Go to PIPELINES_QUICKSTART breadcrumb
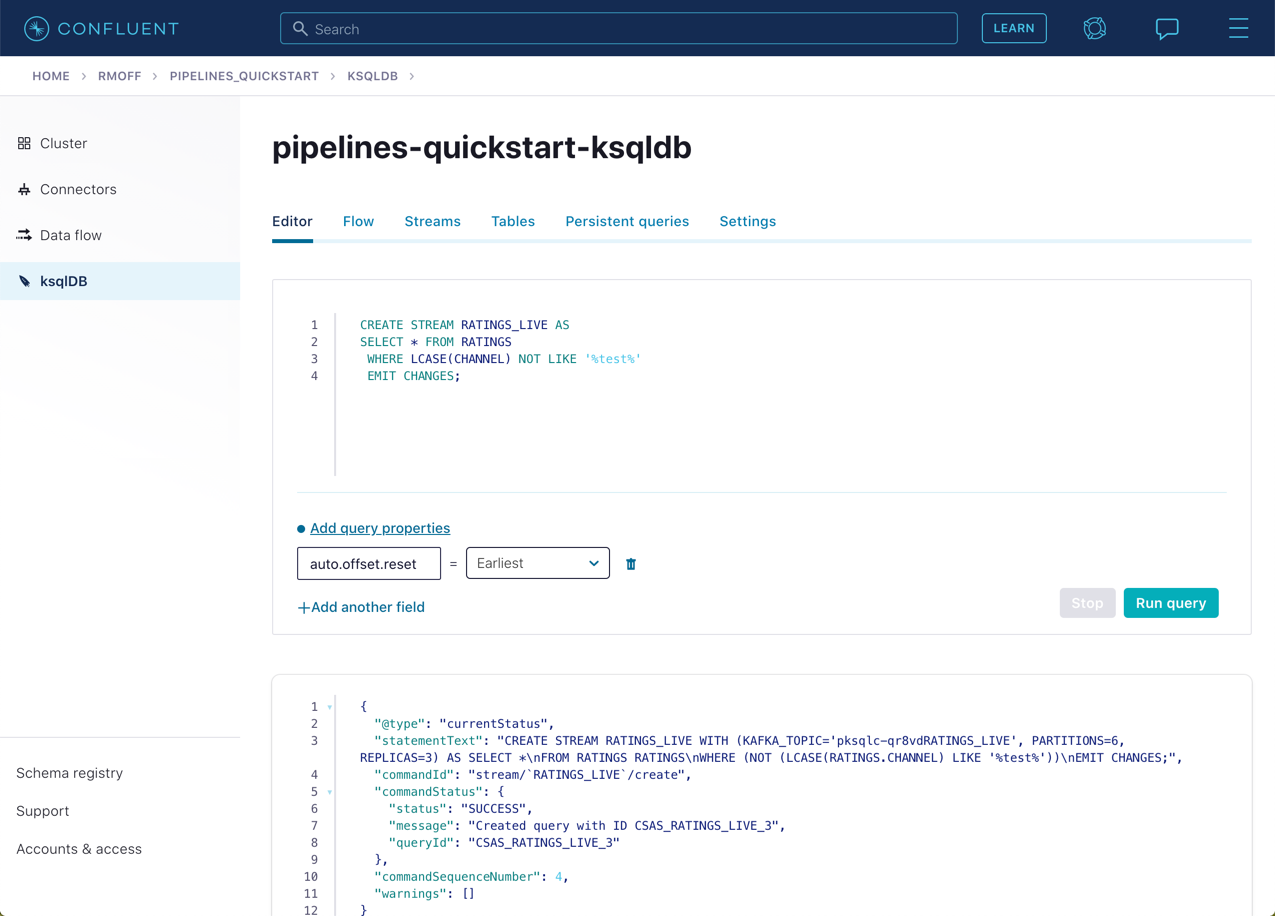Screen dimensions: 1275x916 [244, 76]
